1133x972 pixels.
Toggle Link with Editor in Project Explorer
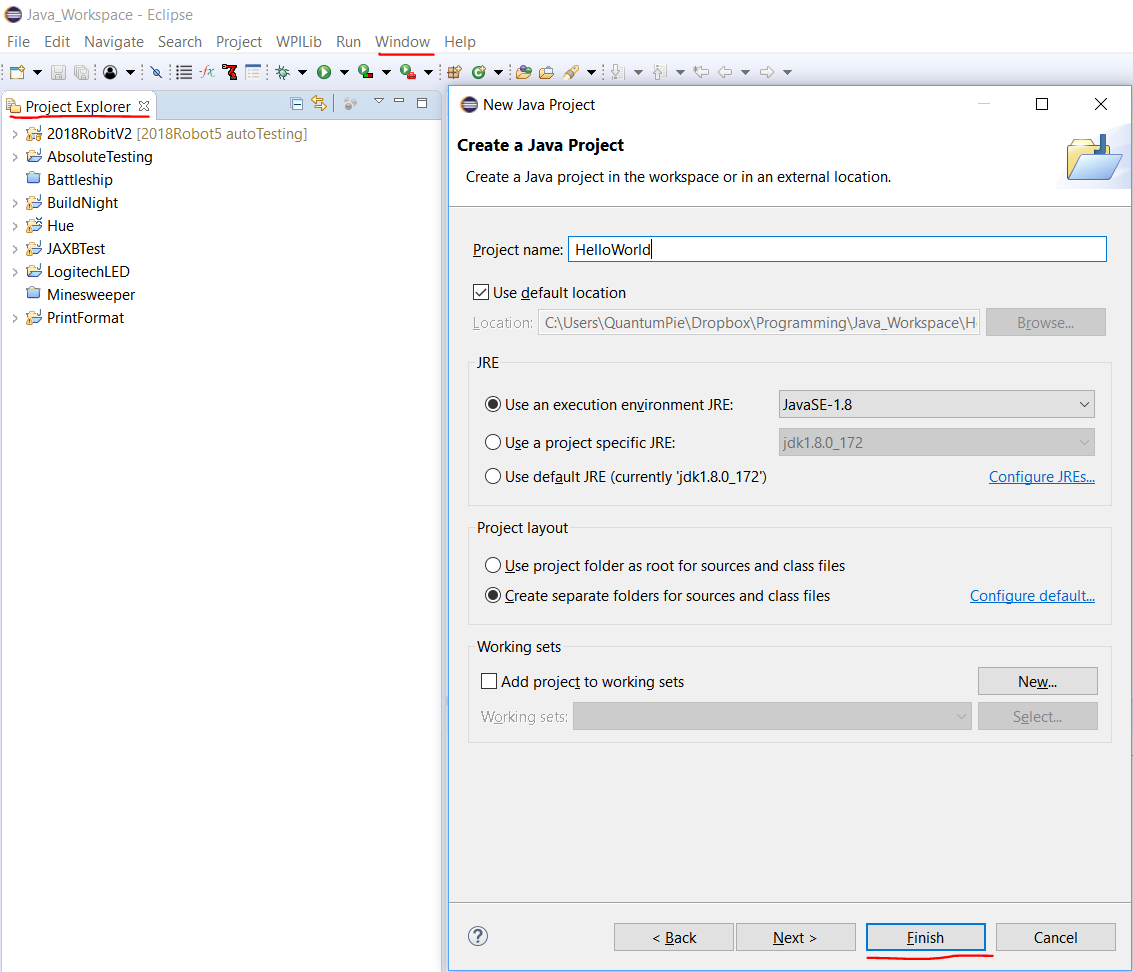point(319,103)
